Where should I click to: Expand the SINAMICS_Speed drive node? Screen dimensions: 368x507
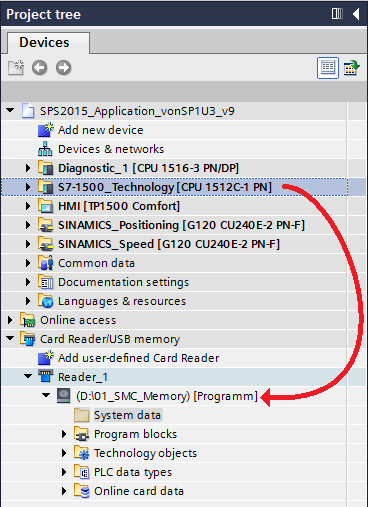(x=28, y=244)
